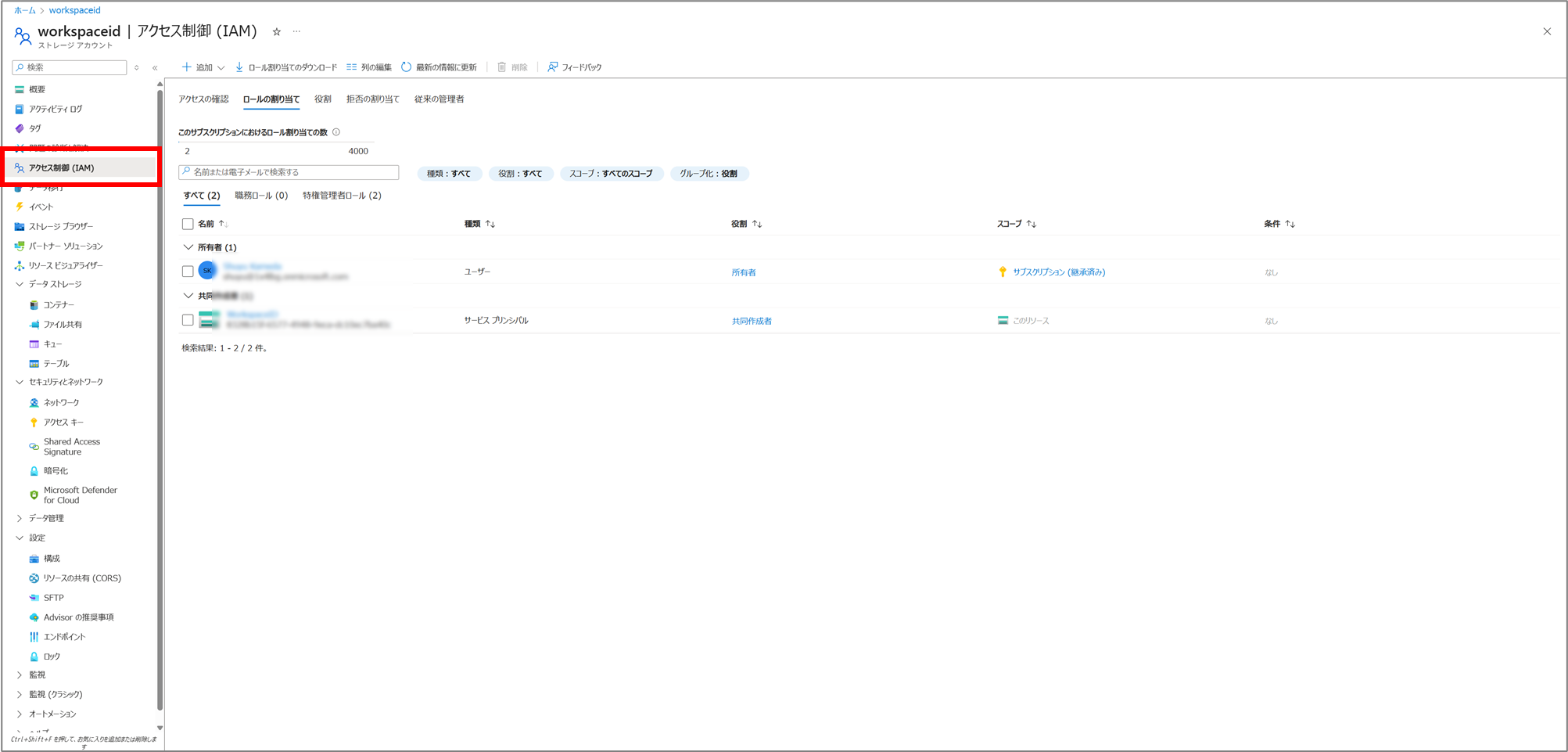Screen dimensions: 1568x752
Task: Click the refresh (最新の情報に更新) icon
Action: 406,67
